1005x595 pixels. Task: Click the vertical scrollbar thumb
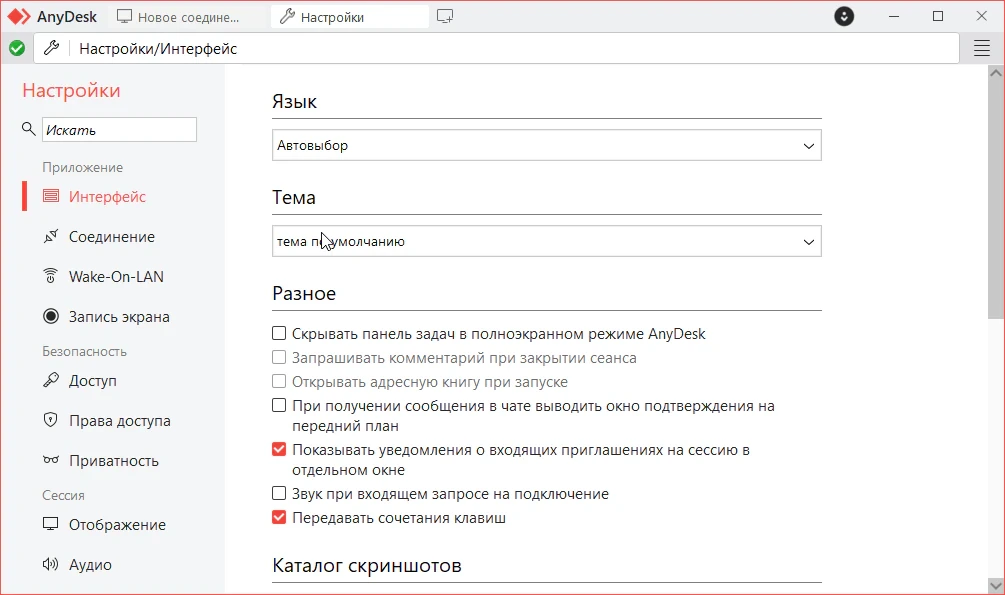(995, 199)
